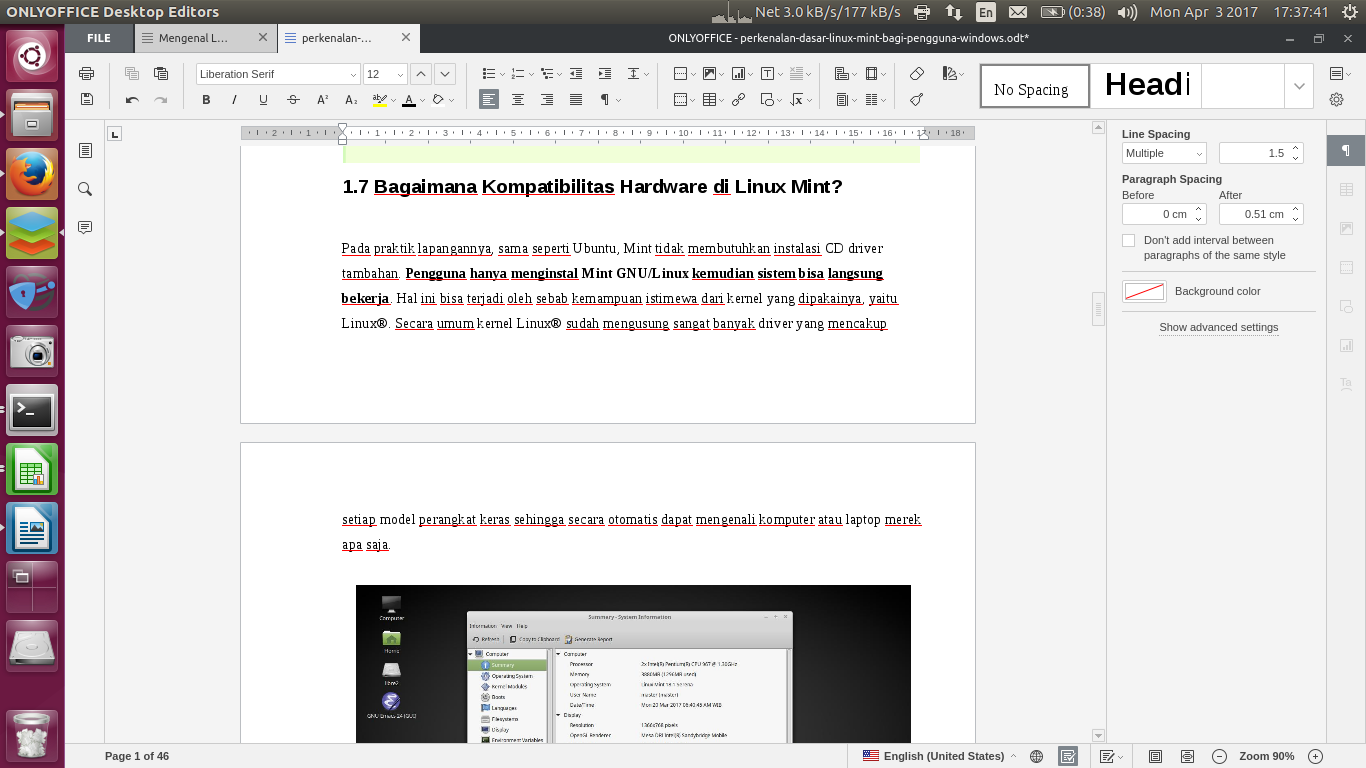Open the Liberation Serif font dropdown

click(x=278, y=73)
